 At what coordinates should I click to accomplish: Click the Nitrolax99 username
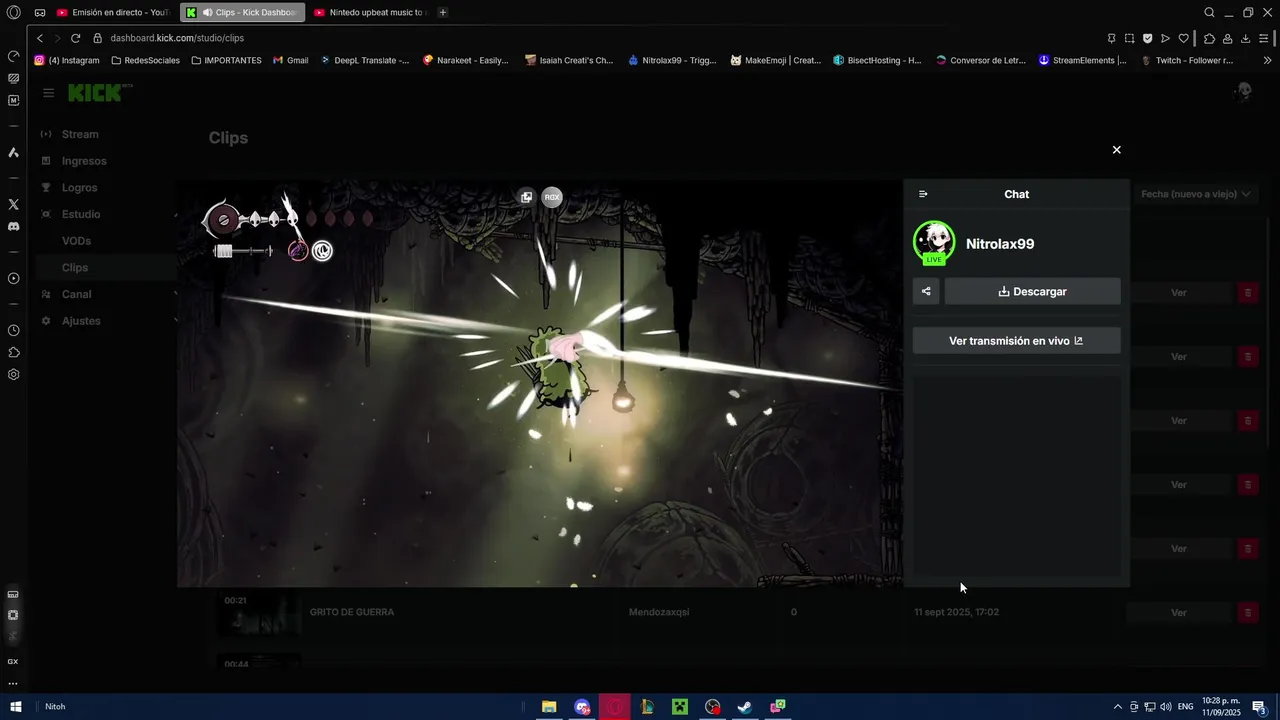click(x=1000, y=244)
